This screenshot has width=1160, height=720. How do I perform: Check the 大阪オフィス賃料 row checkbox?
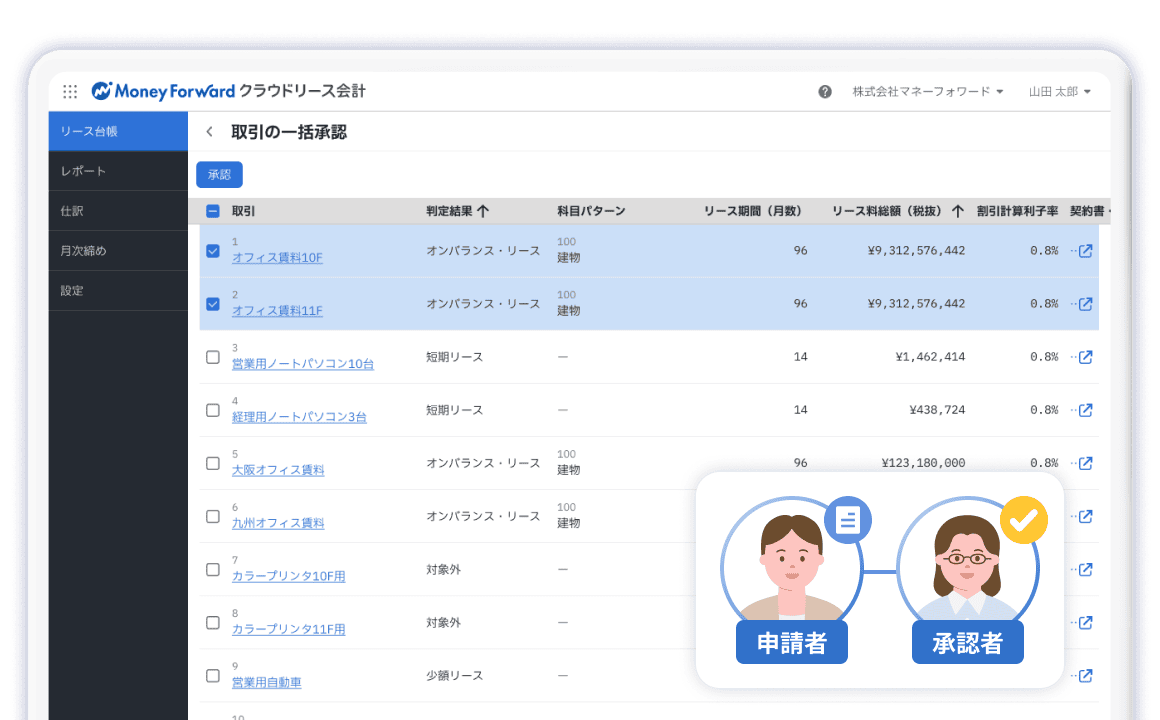pos(213,463)
